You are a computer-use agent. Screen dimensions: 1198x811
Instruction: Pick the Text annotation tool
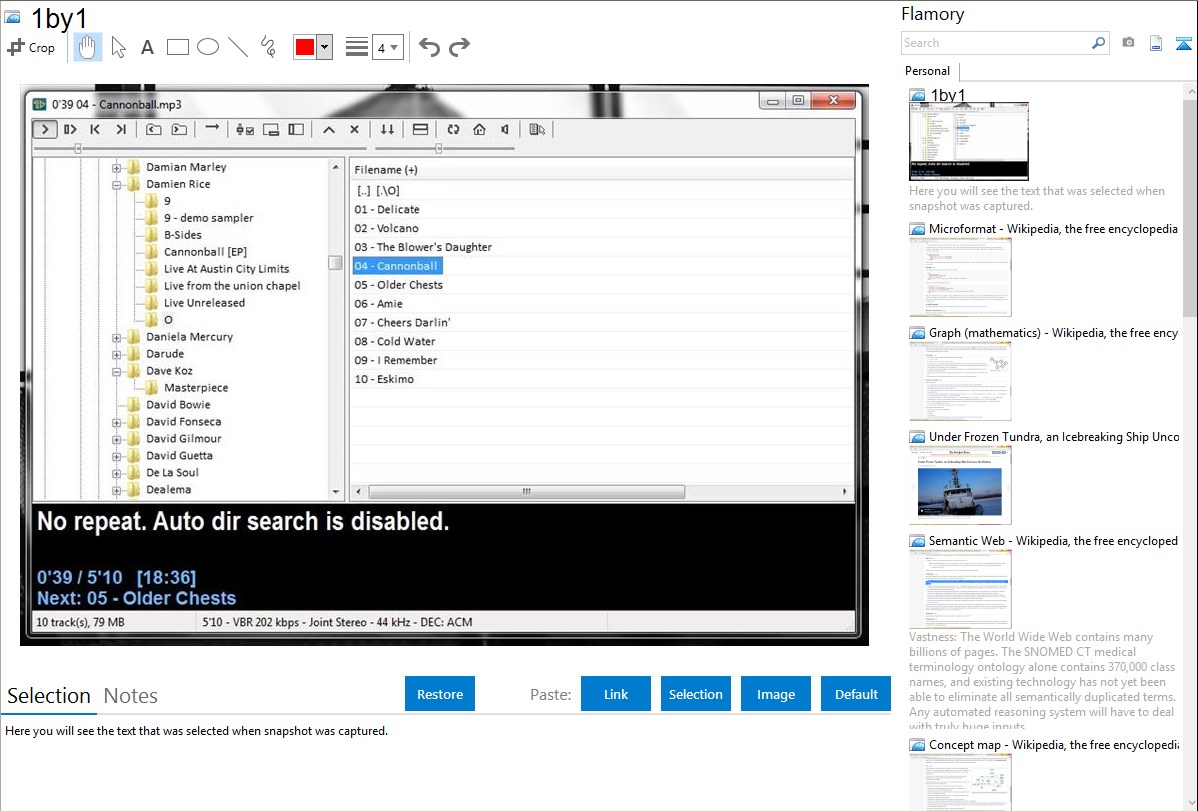[x=147, y=47]
